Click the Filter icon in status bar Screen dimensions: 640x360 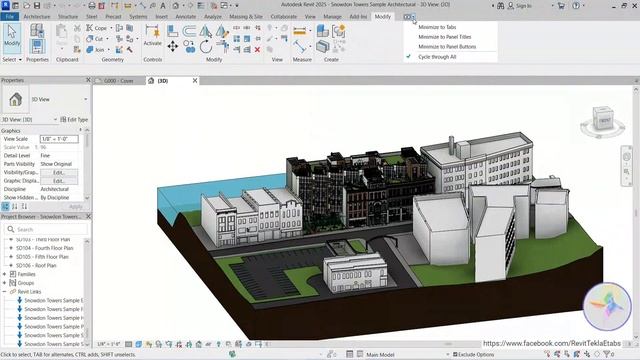coord(607,354)
